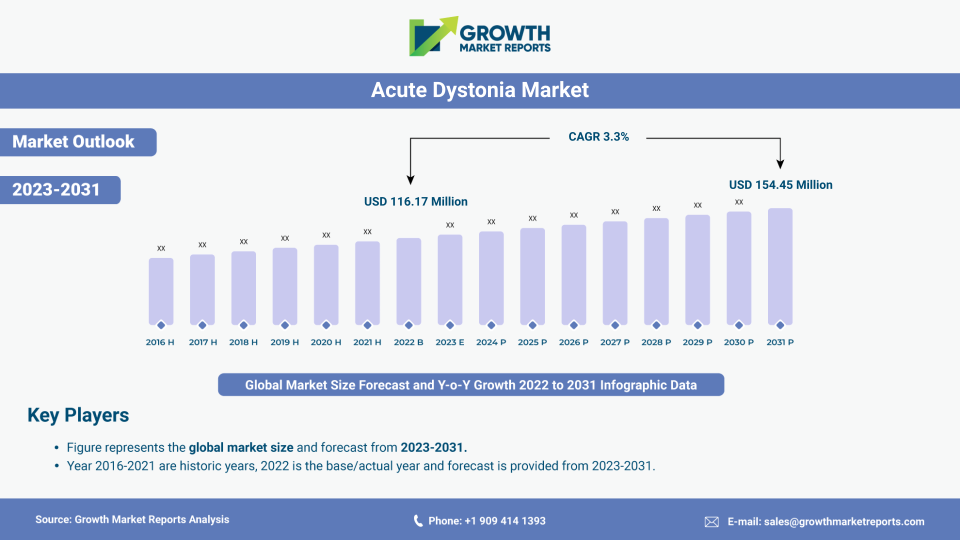960x540 pixels.
Task: Click the 2023 E bar
Action: (x=450, y=278)
